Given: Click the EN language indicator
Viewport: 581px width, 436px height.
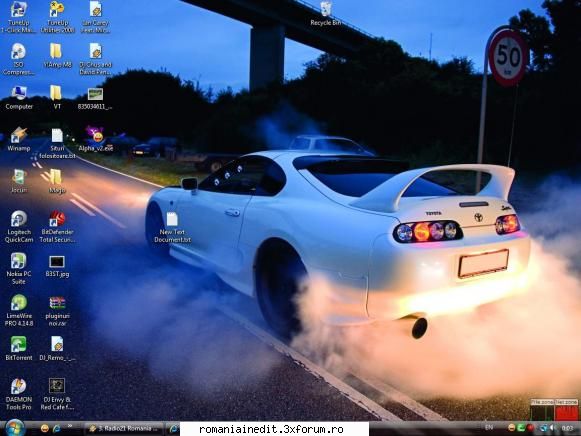Looking at the screenshot, I should point(489,427).
